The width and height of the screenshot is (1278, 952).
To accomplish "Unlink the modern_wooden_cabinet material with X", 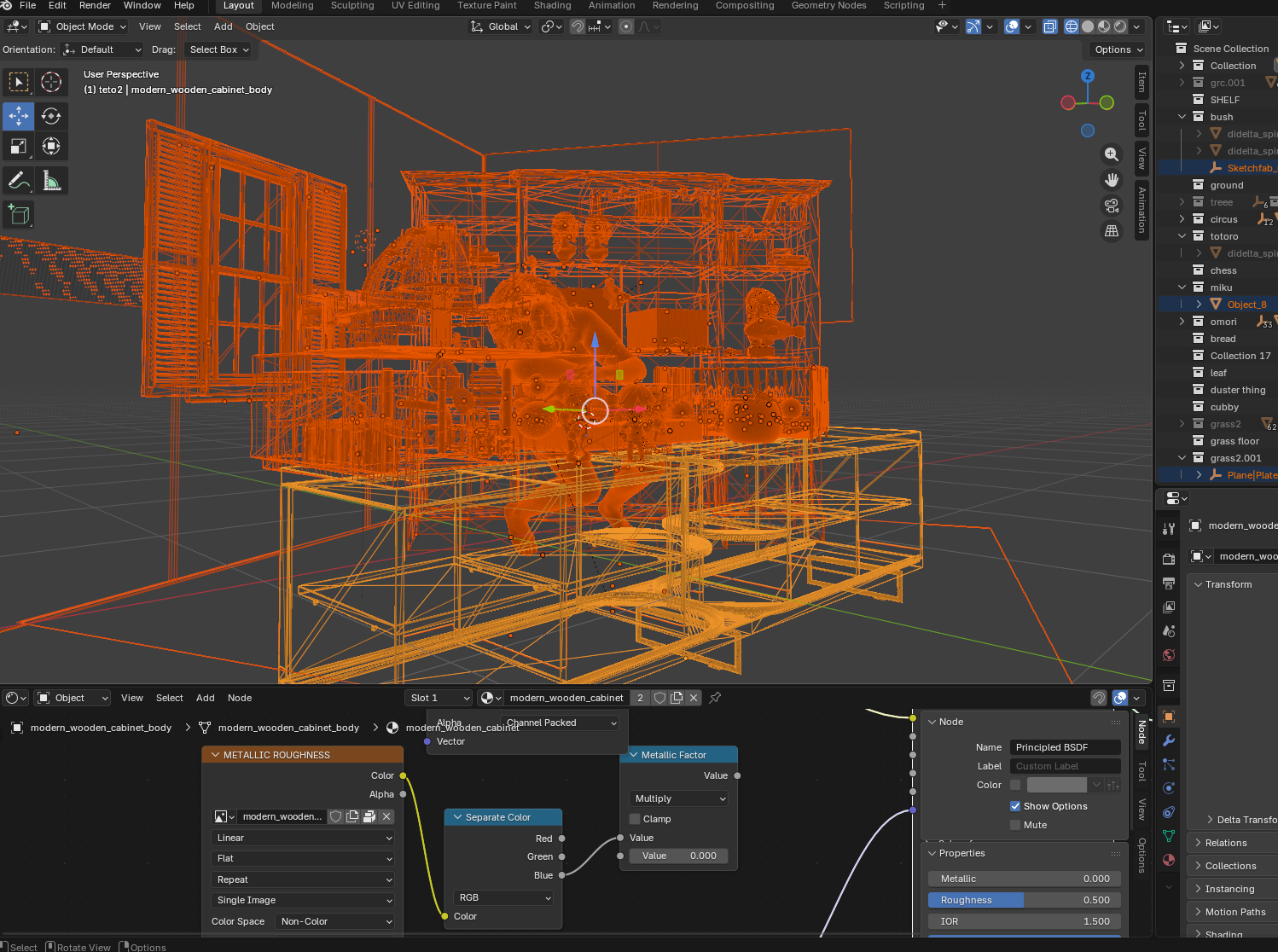I will coord(694,698).
